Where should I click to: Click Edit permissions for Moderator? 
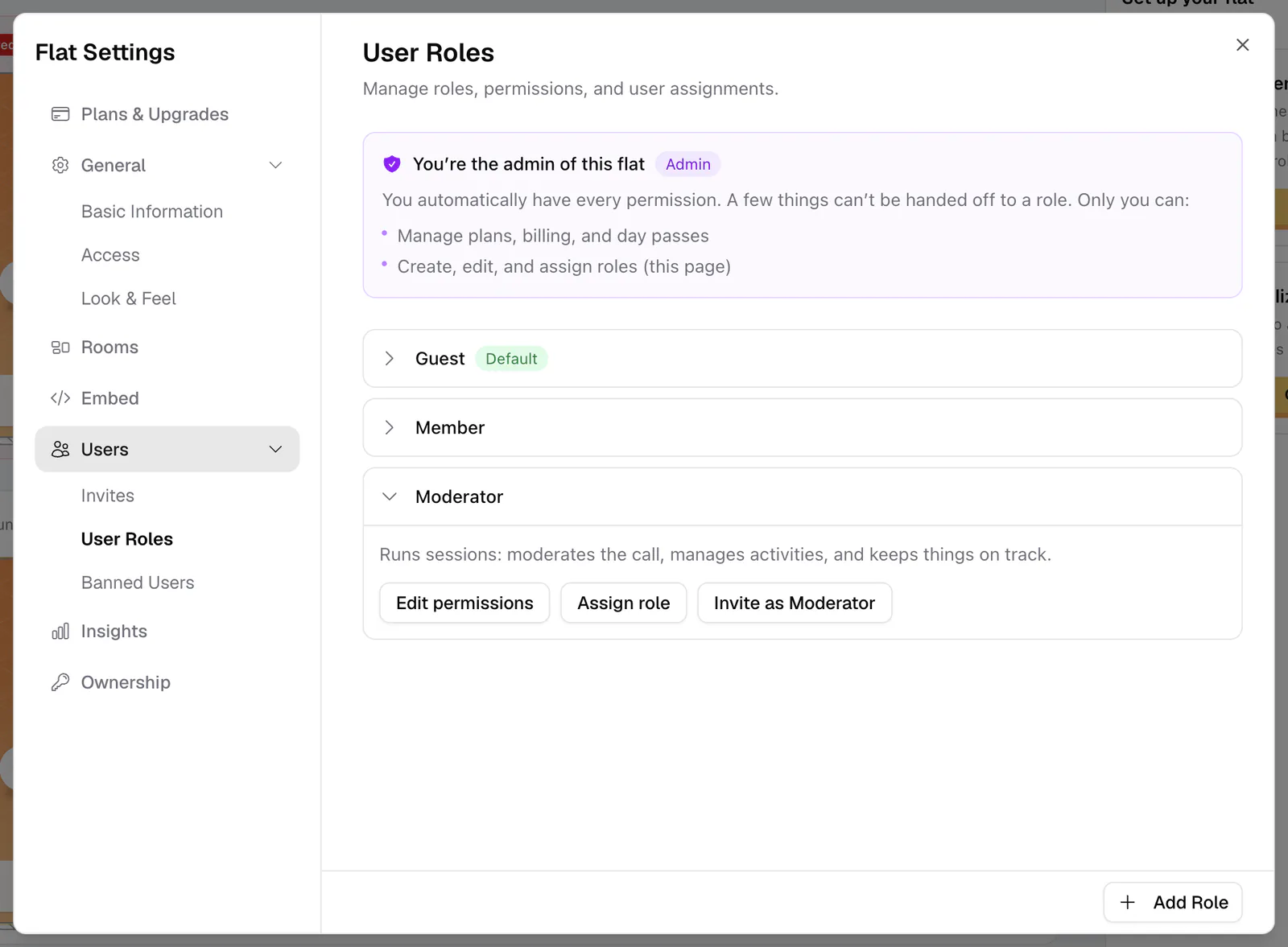coord(464,603)
